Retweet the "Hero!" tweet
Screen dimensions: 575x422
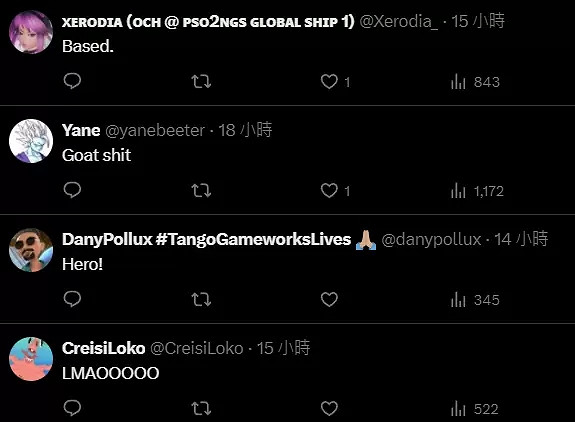pos(201,300)
